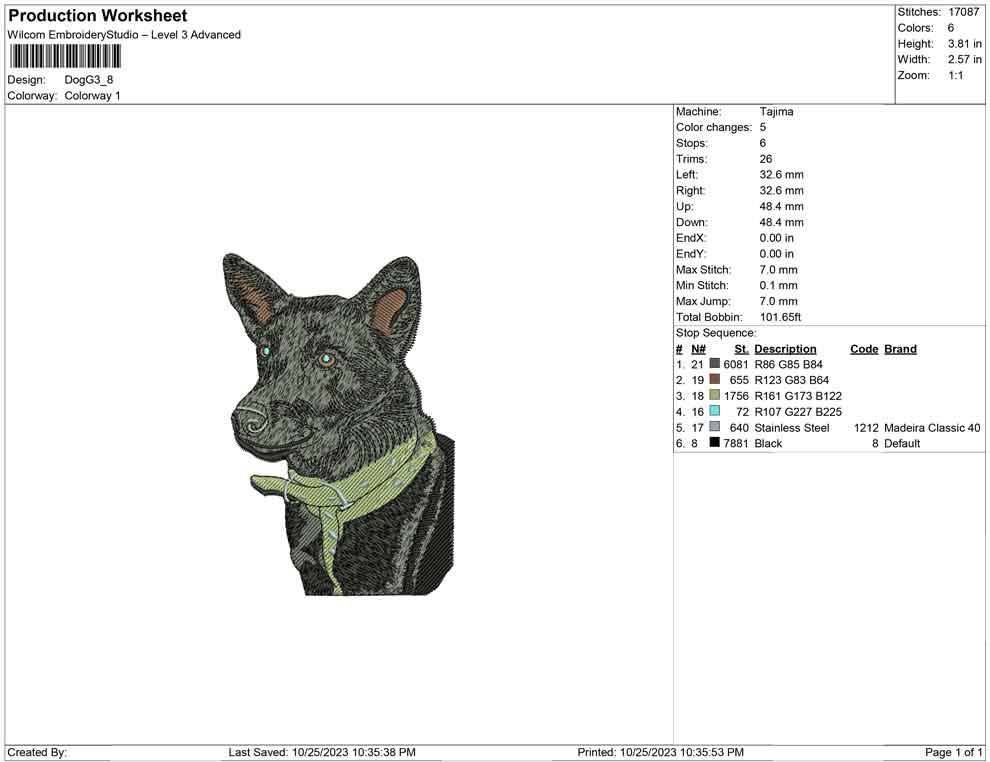This screenshot has height=762, width=990.
Task: Click the Min Stitch value '0.1 mm'
Action: (778, 285)
